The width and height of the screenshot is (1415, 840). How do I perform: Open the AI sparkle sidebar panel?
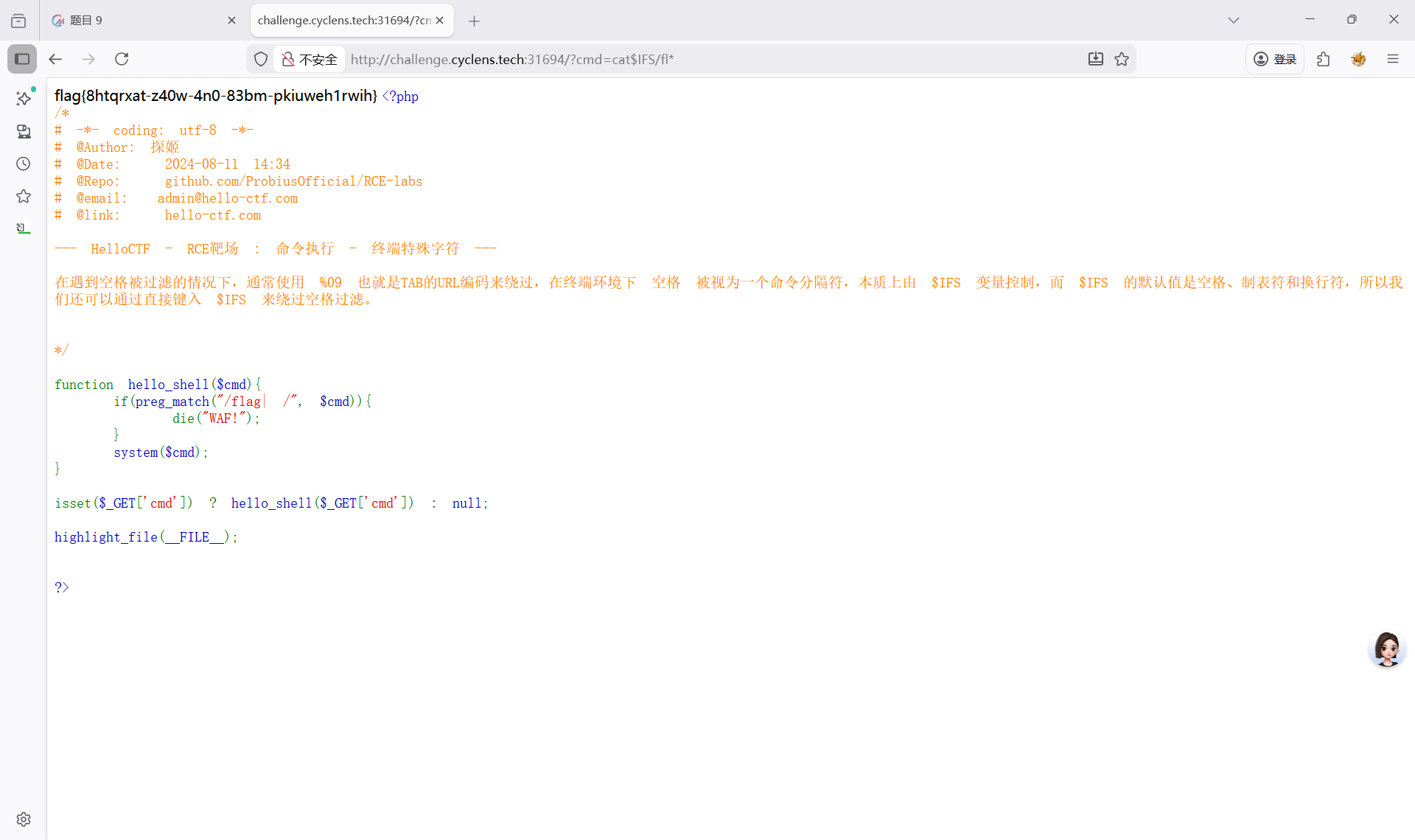tap(24, 98)
